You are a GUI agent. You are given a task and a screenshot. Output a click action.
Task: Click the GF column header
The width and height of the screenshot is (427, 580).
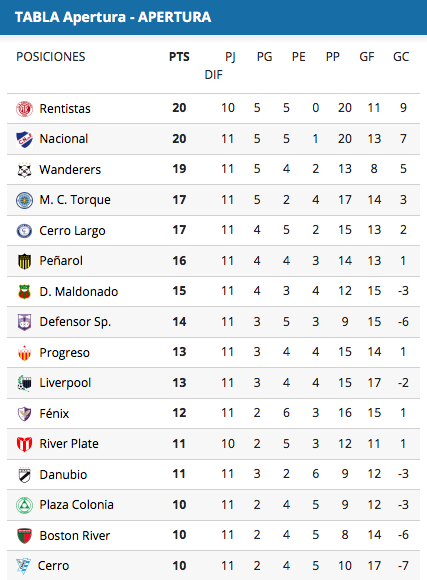pos(367,57)
